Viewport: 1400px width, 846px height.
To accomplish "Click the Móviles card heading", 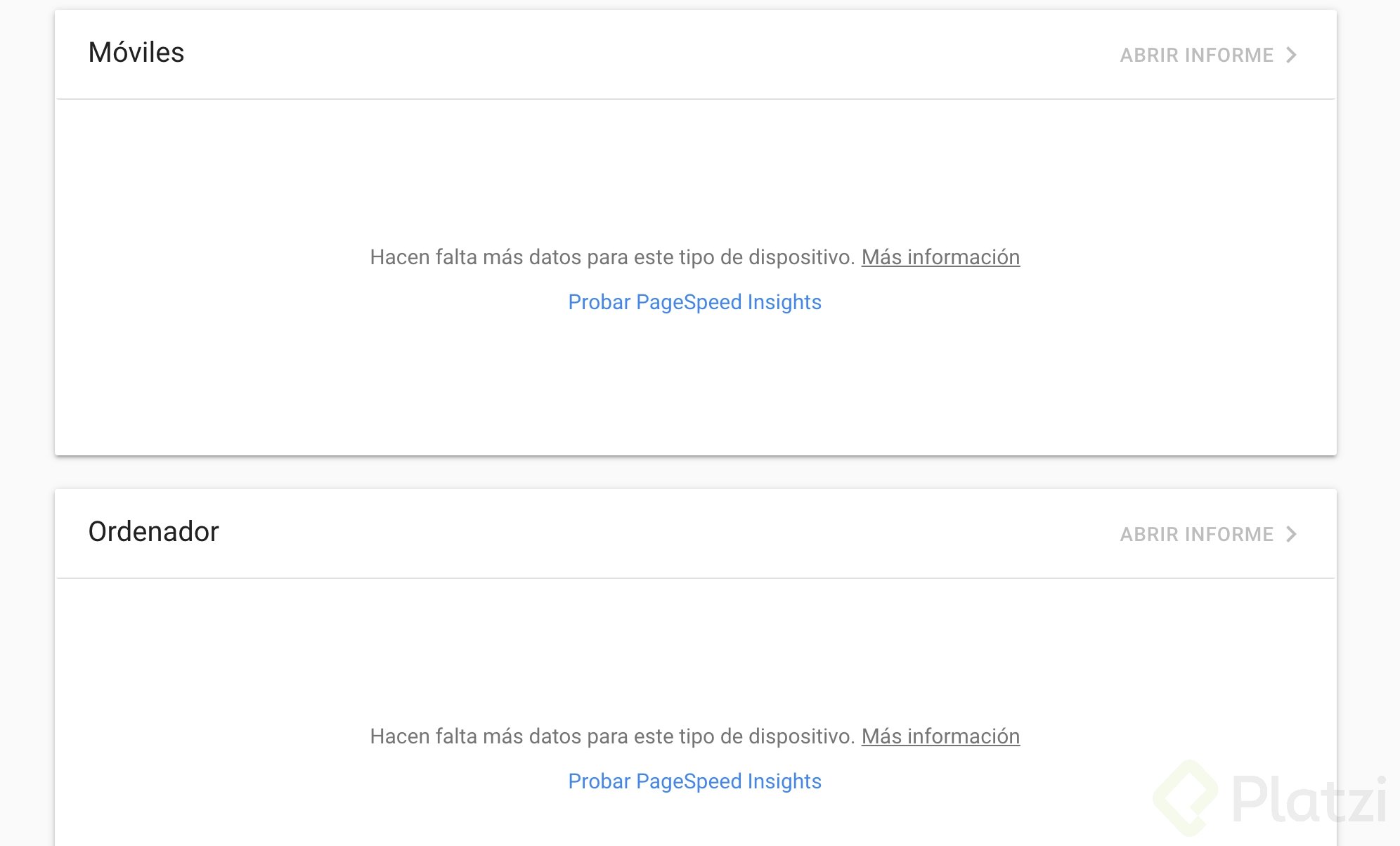I will tap(136, 53).
